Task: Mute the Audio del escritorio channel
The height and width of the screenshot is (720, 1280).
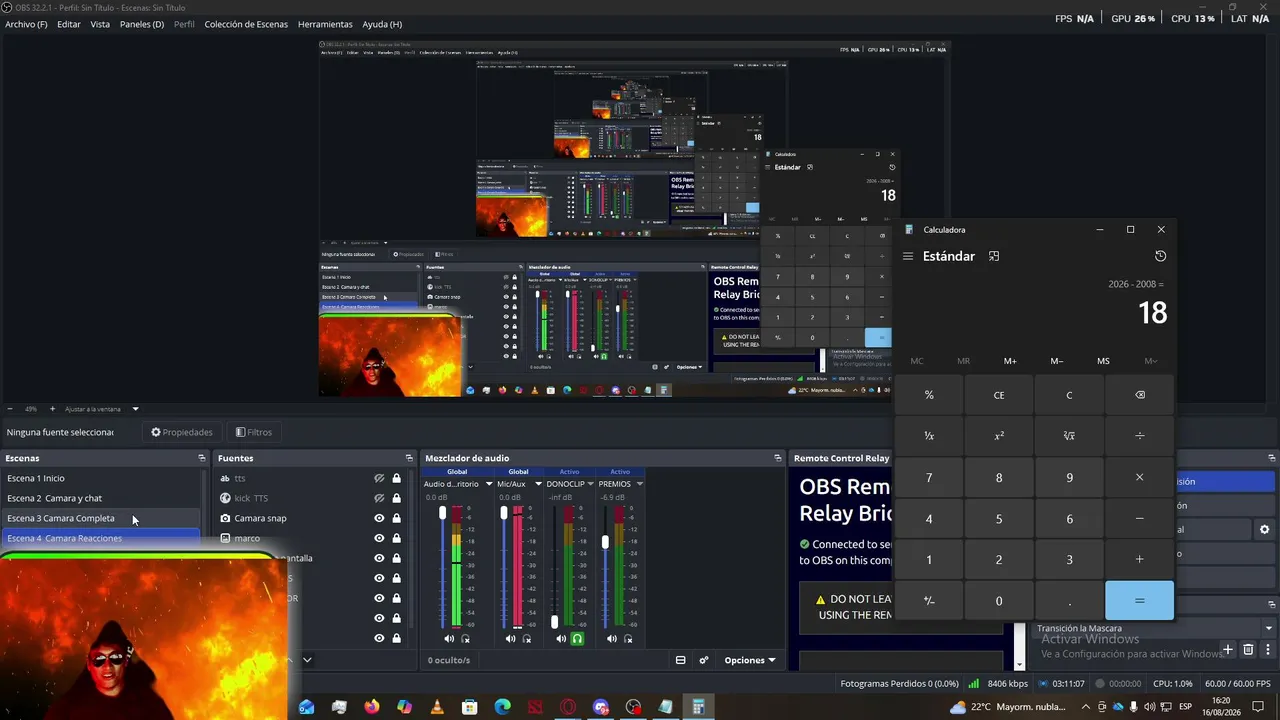Action: click(449, 638)
